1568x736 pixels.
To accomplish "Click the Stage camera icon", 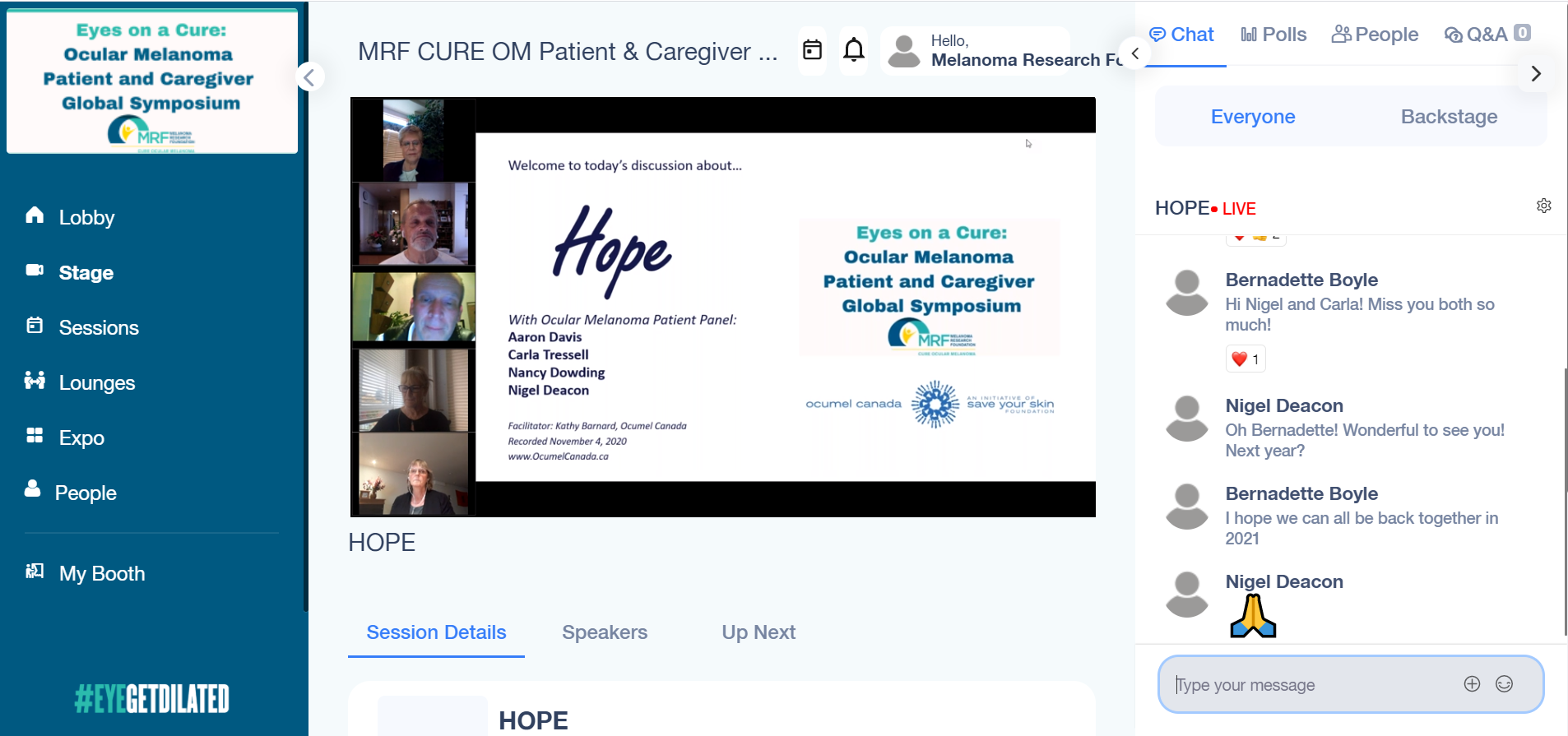I will click(x=35, y=270).
